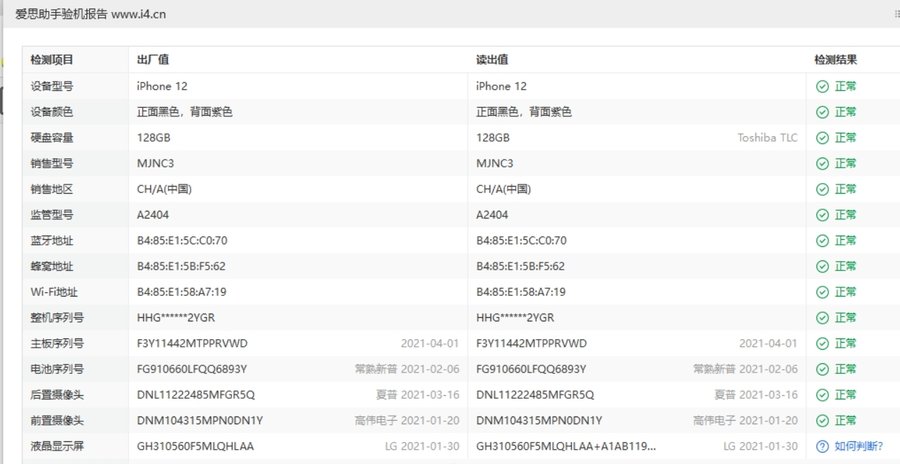Click the green check icon in 蜂窝地址 row
This screenshot has height=464, width=900.
(x=823, y=266)
